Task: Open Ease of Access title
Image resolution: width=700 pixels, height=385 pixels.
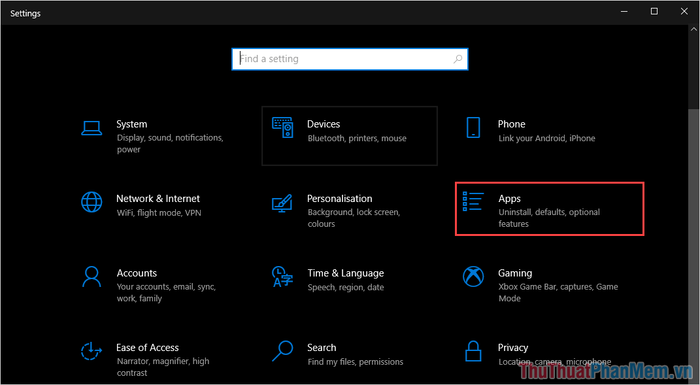Action: [147, 347]
